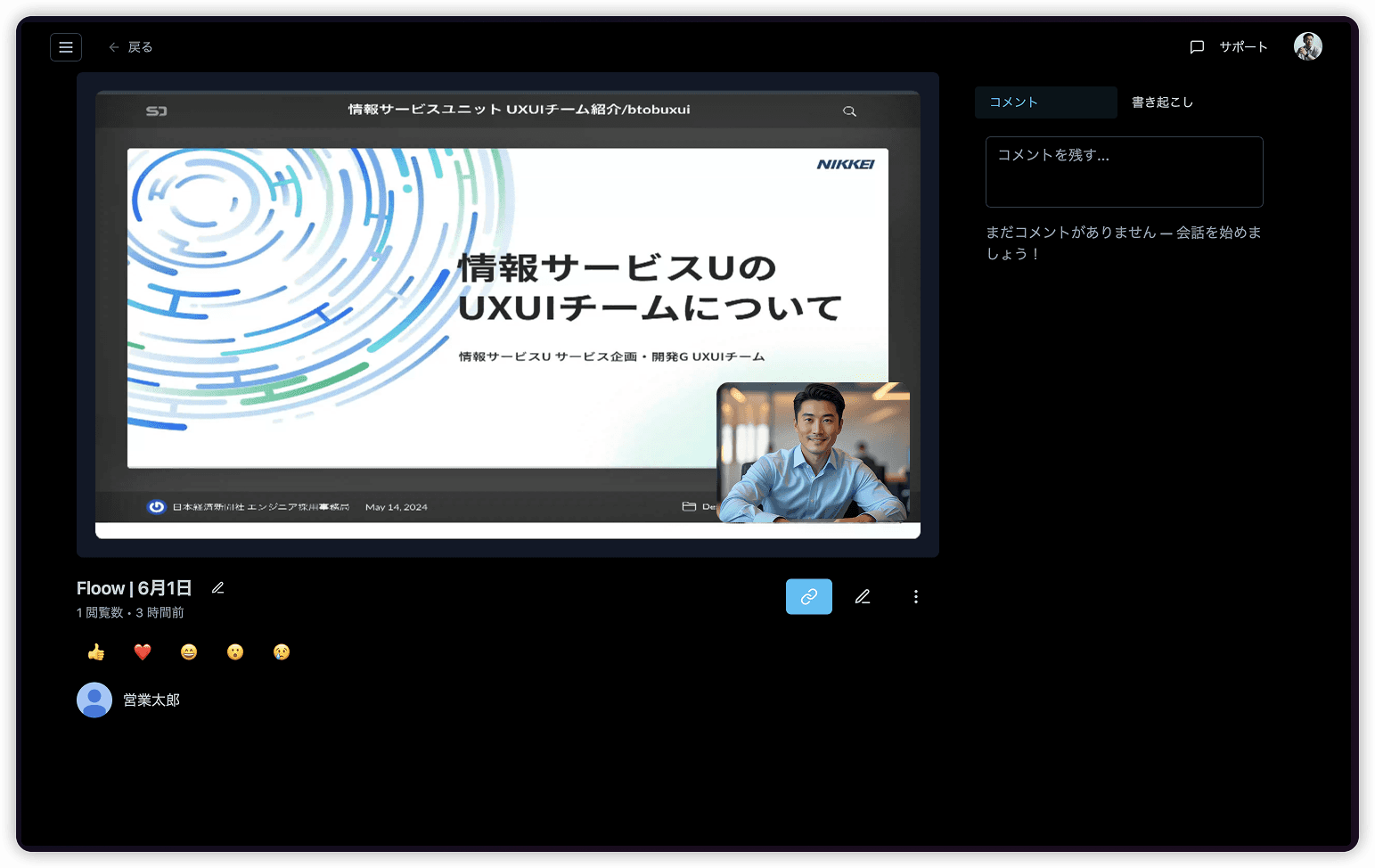
Task: React with the surprised face emoji
Action: click(235, 651)
